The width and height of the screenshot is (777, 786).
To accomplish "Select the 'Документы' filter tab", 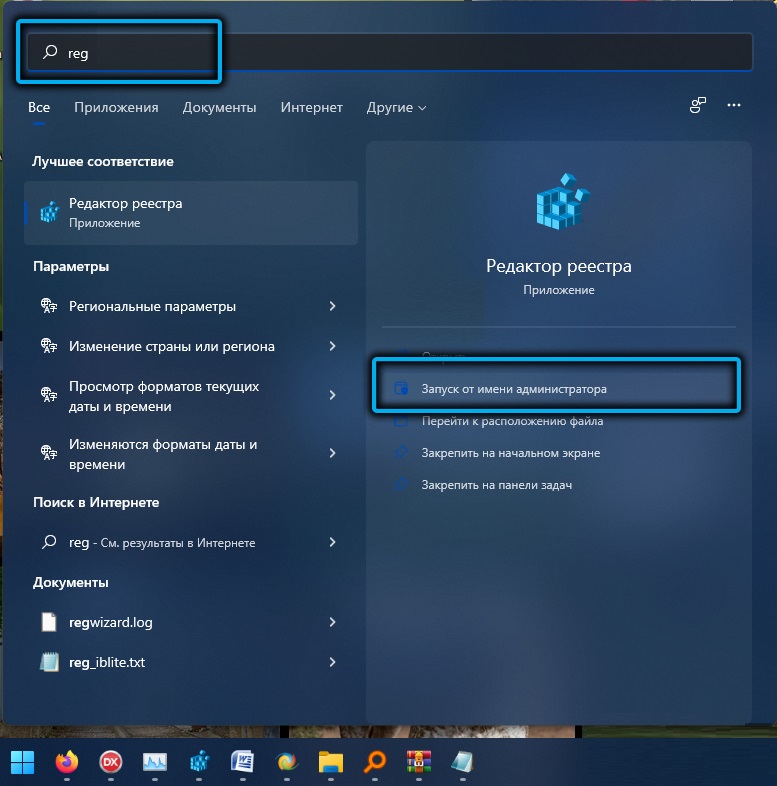I will pyautogui.click(x=219, y=107).
